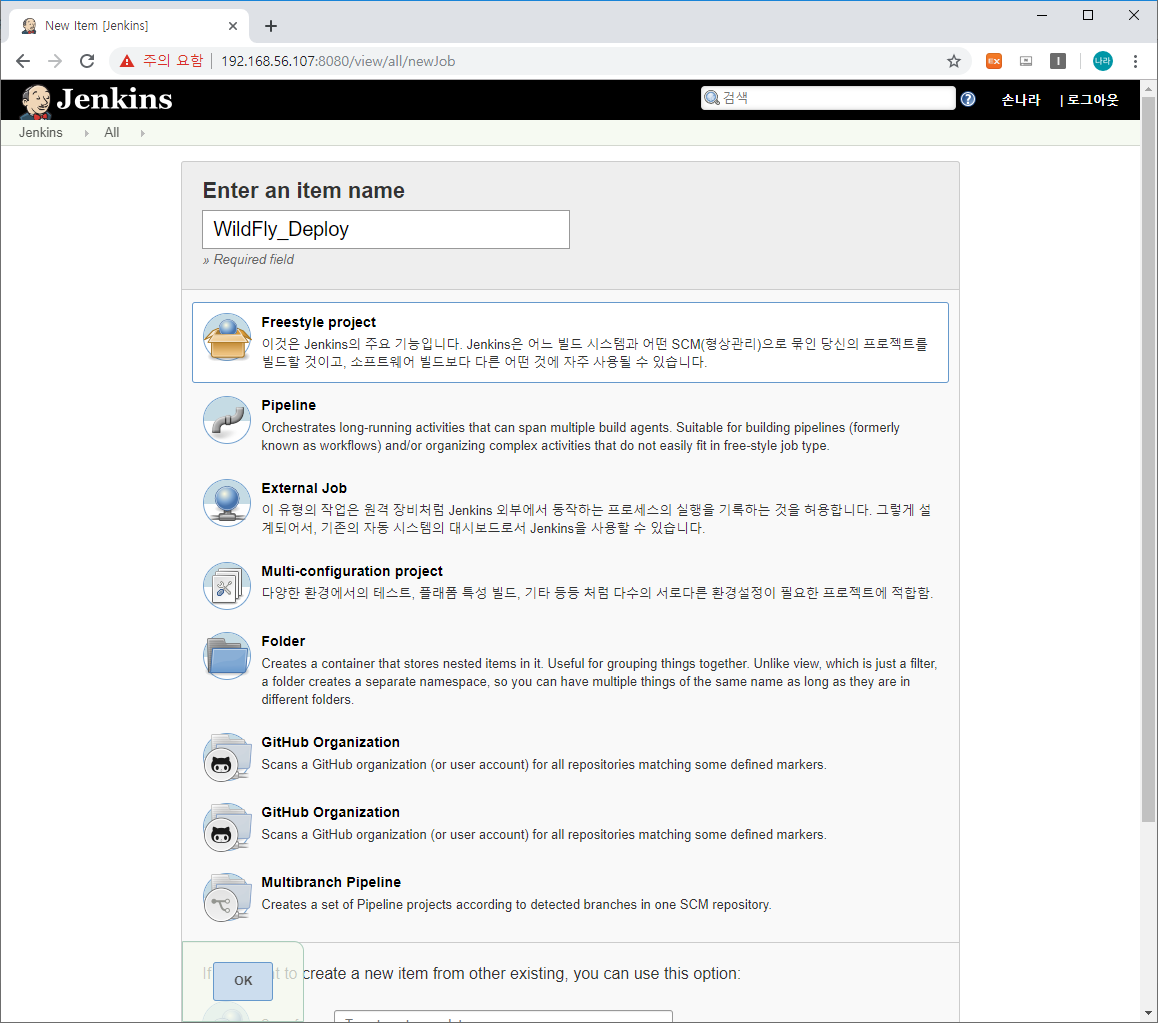
Task: Click the OK button
Action: click(x=243, y=981)
